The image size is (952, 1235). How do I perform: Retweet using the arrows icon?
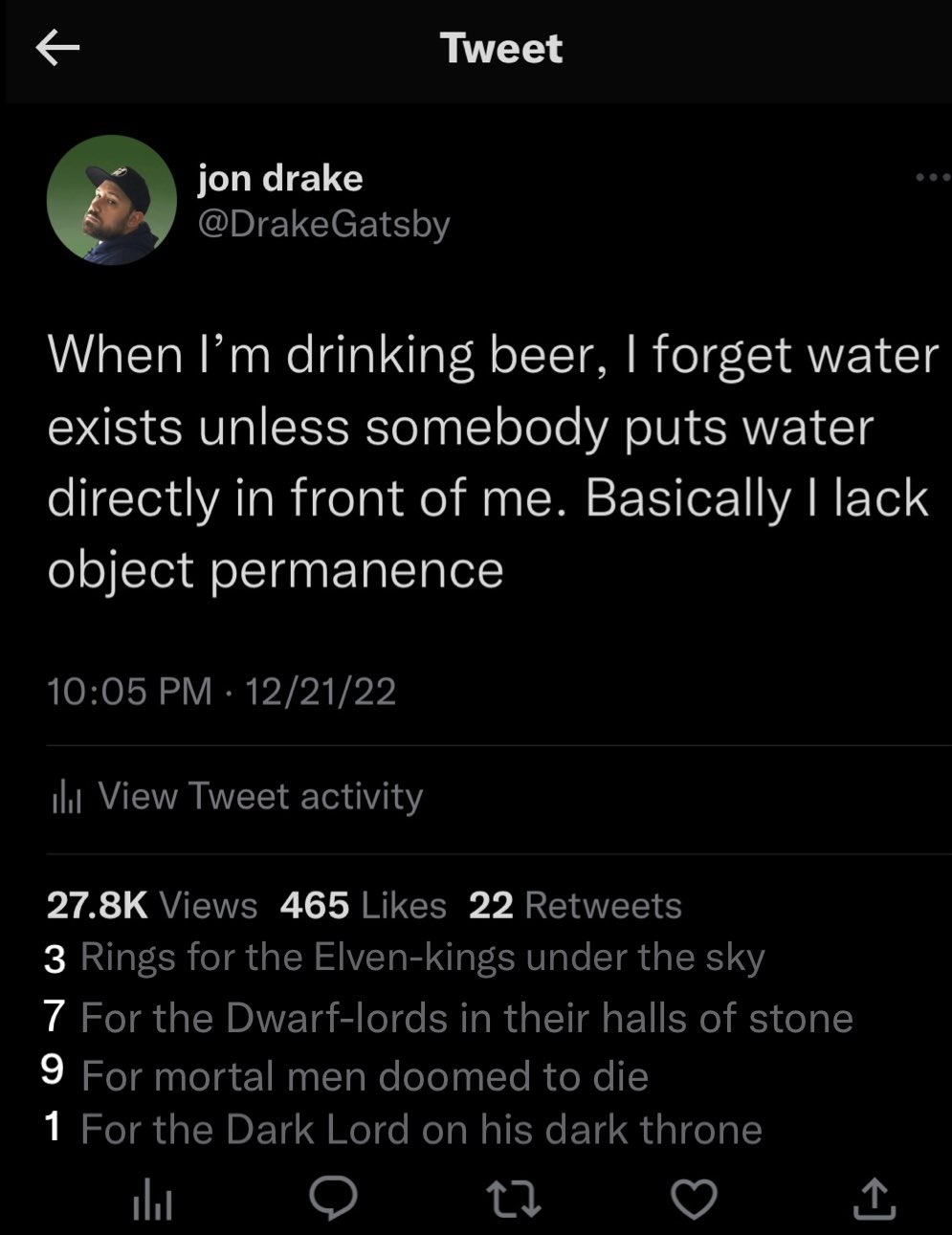coord(512,1200)
